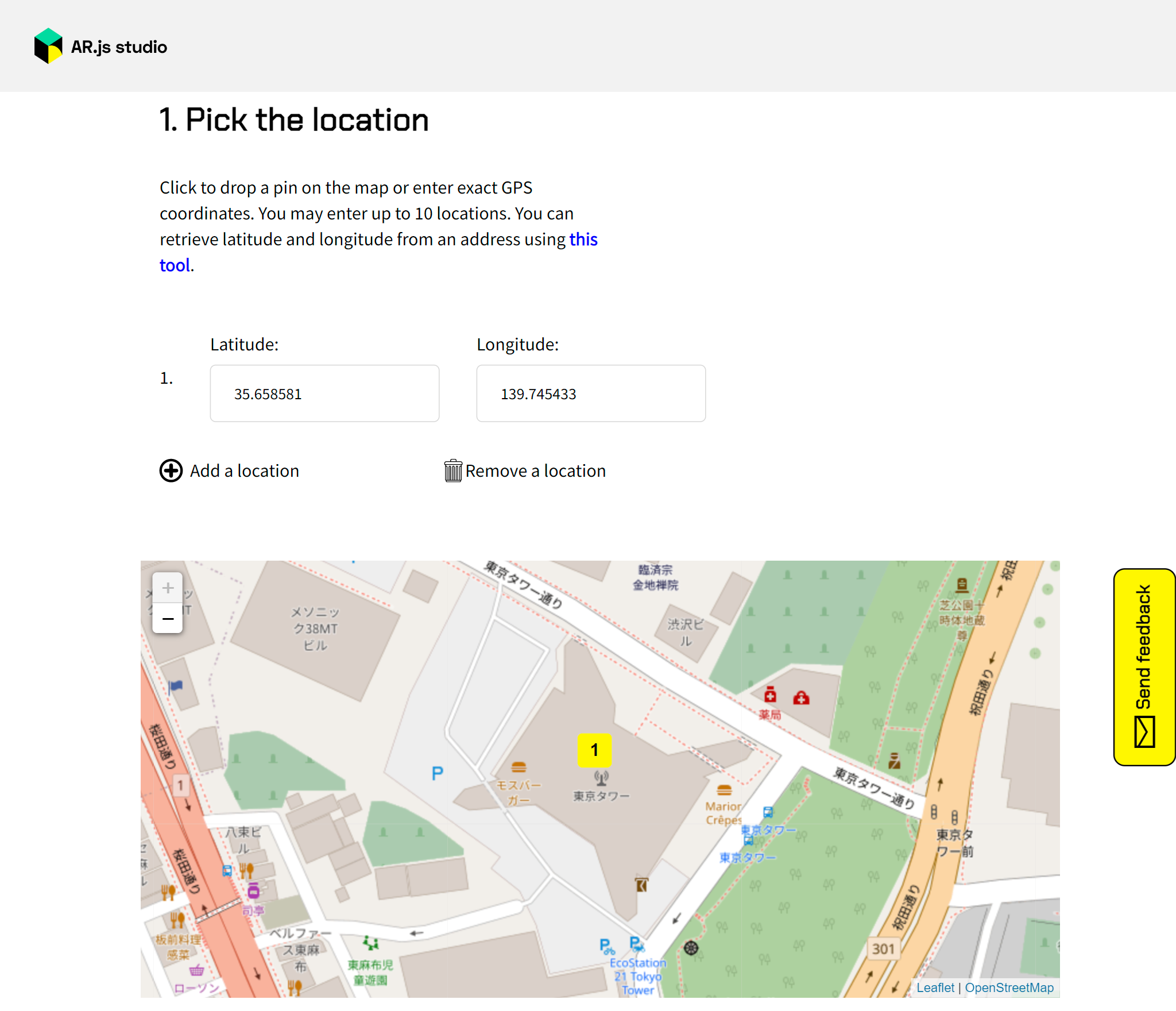
Task: Click the location pin marker 1 on map
Action: tap(594, 749)
